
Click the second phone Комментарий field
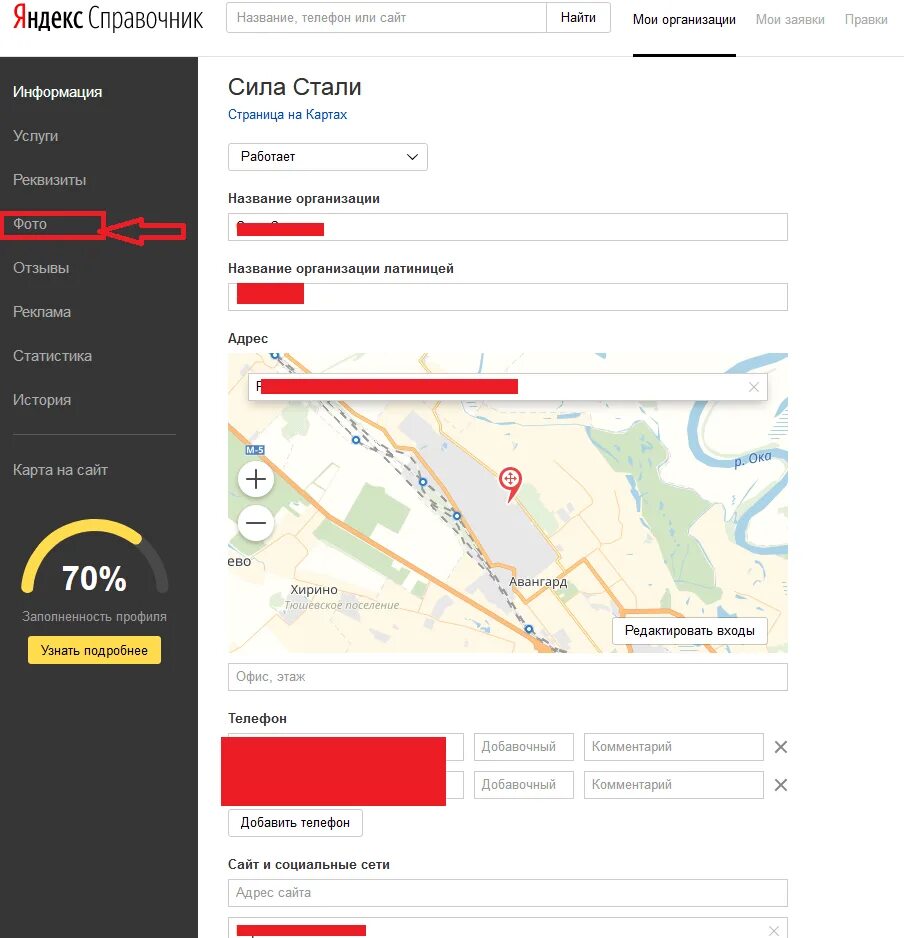pos(674,785)
